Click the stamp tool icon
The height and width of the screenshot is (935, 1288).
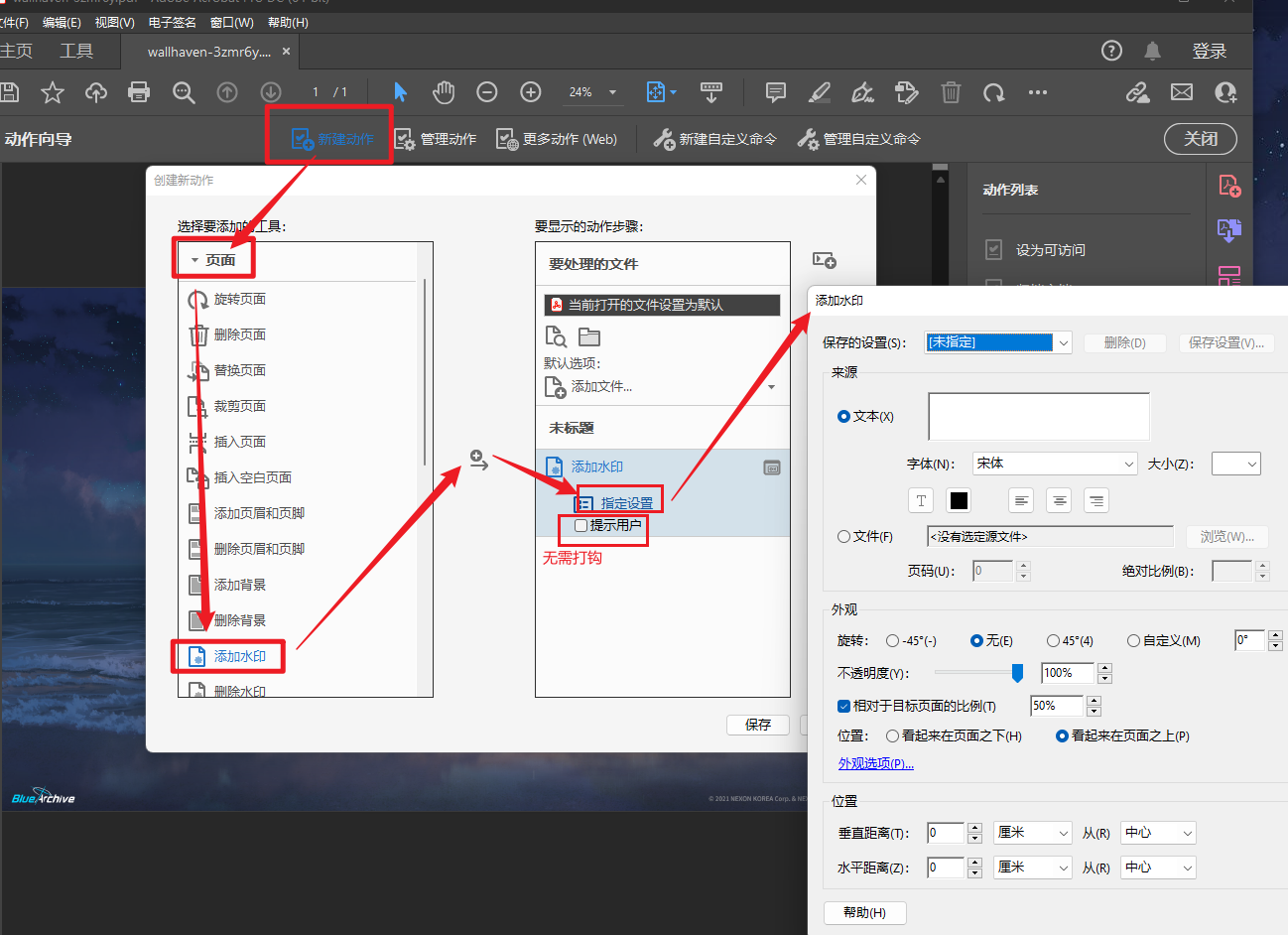[x=906, y=92]
